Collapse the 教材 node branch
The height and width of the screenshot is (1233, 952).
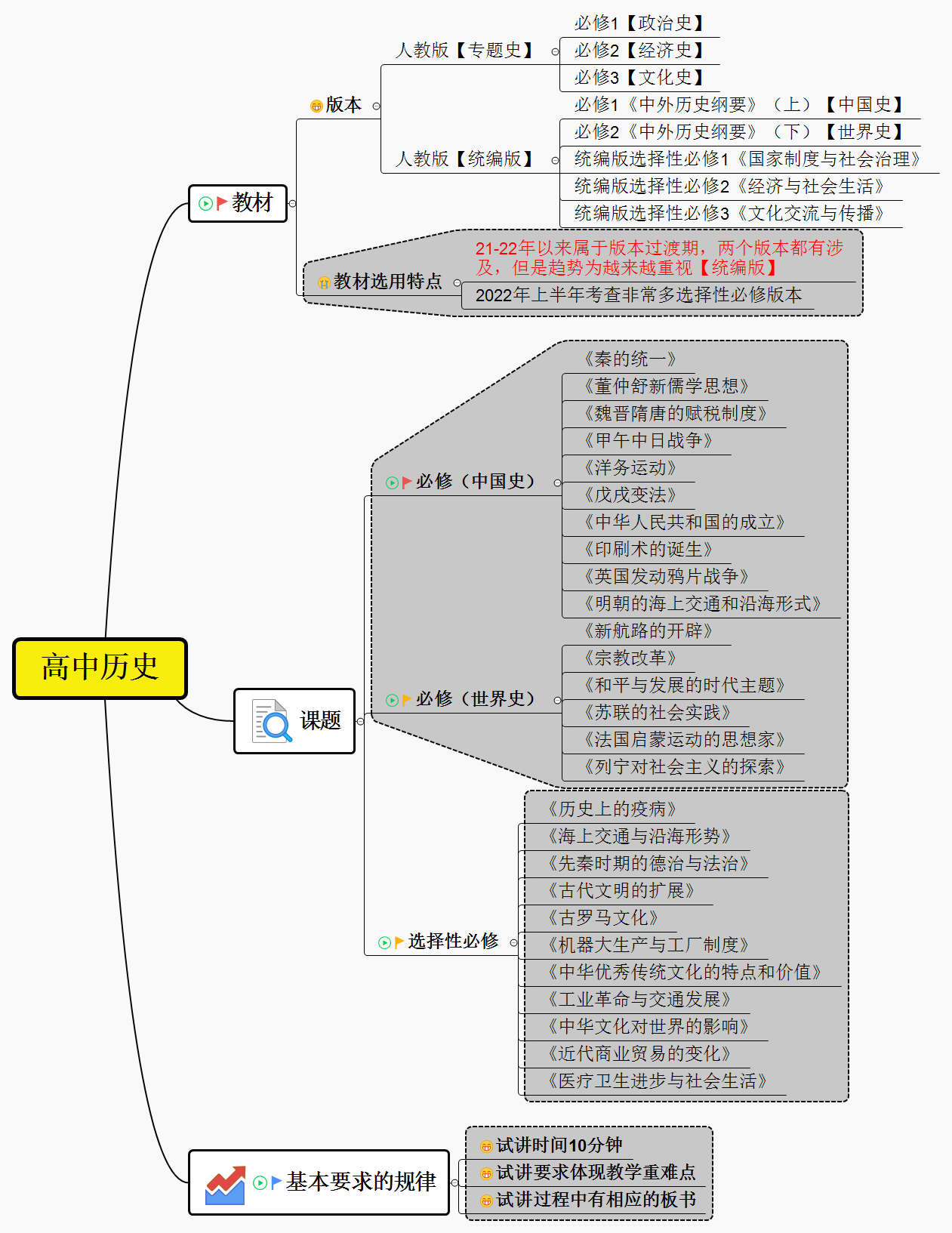293,203
